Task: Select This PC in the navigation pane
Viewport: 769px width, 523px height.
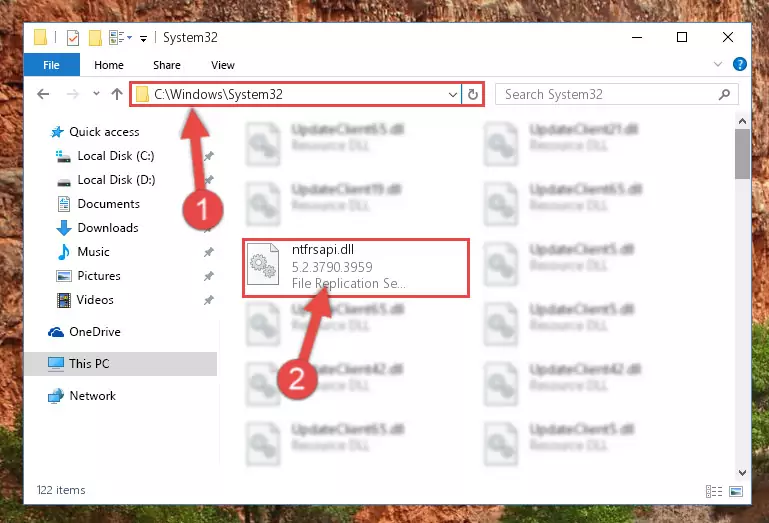Action: click(x=121, y=364)
